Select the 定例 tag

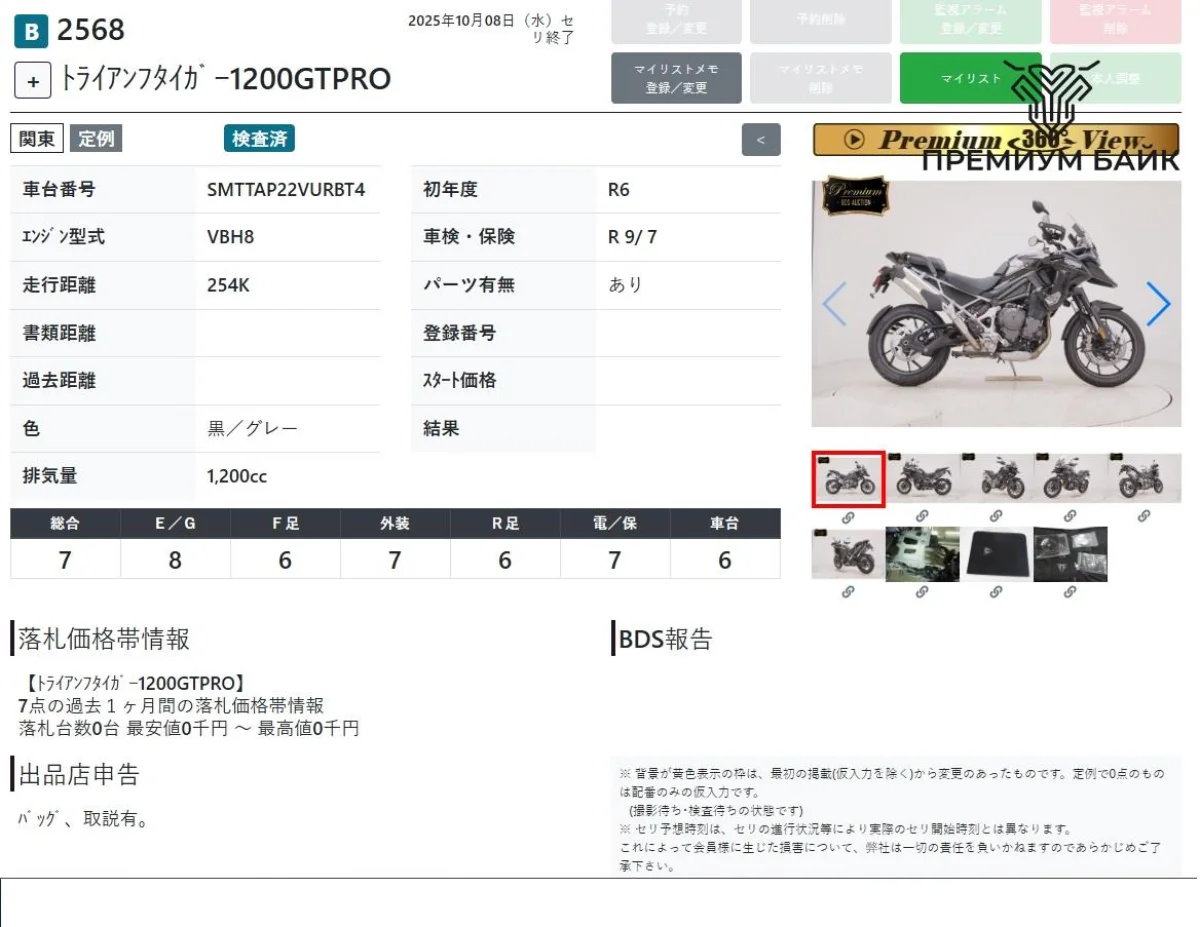tap(96, 139)
